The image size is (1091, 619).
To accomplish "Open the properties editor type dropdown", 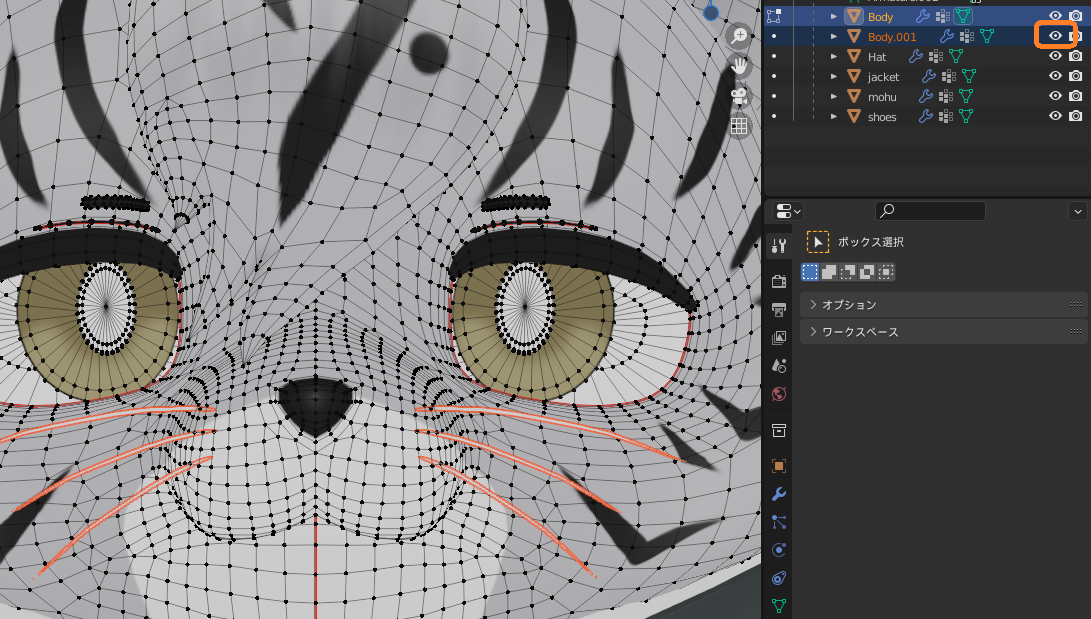I will tap(788, 211).
